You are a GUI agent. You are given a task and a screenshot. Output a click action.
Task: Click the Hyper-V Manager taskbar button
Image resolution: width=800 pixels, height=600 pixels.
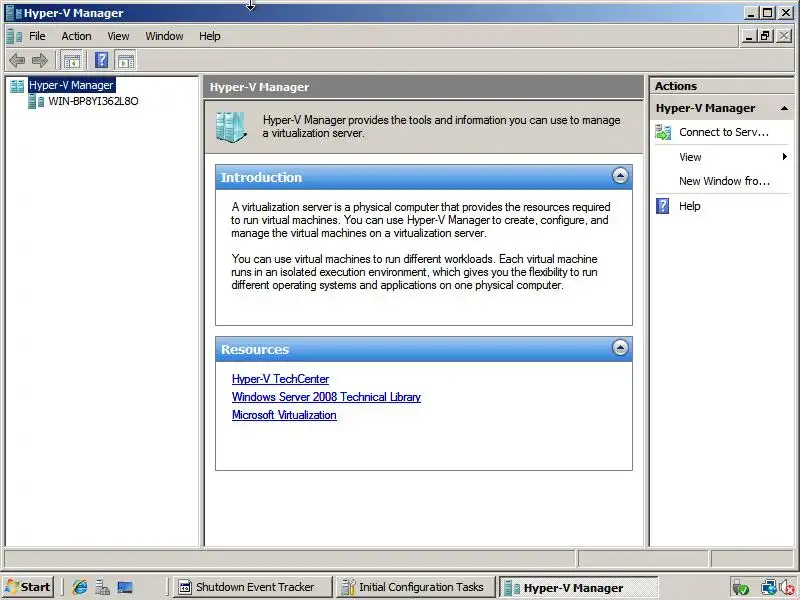click(x=578, y=588)
